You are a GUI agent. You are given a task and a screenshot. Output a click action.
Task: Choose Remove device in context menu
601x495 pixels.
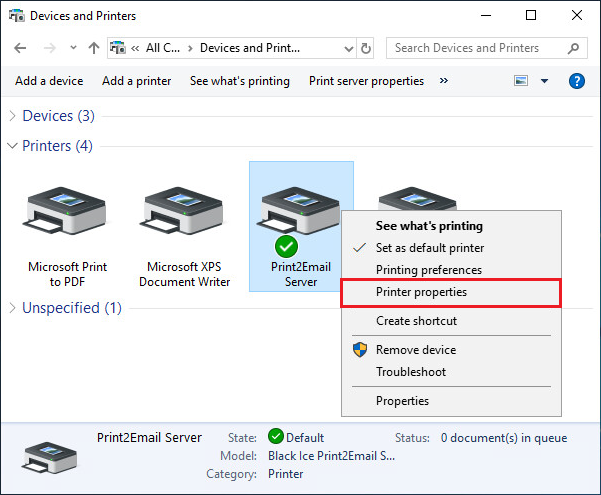(x=416, y=350)
